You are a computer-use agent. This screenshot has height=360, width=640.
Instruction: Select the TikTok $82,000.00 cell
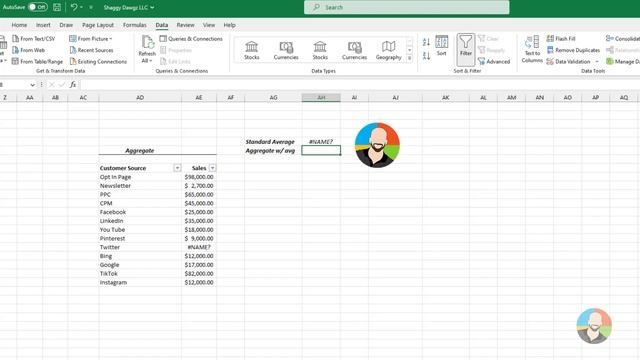tap(199, 273)
